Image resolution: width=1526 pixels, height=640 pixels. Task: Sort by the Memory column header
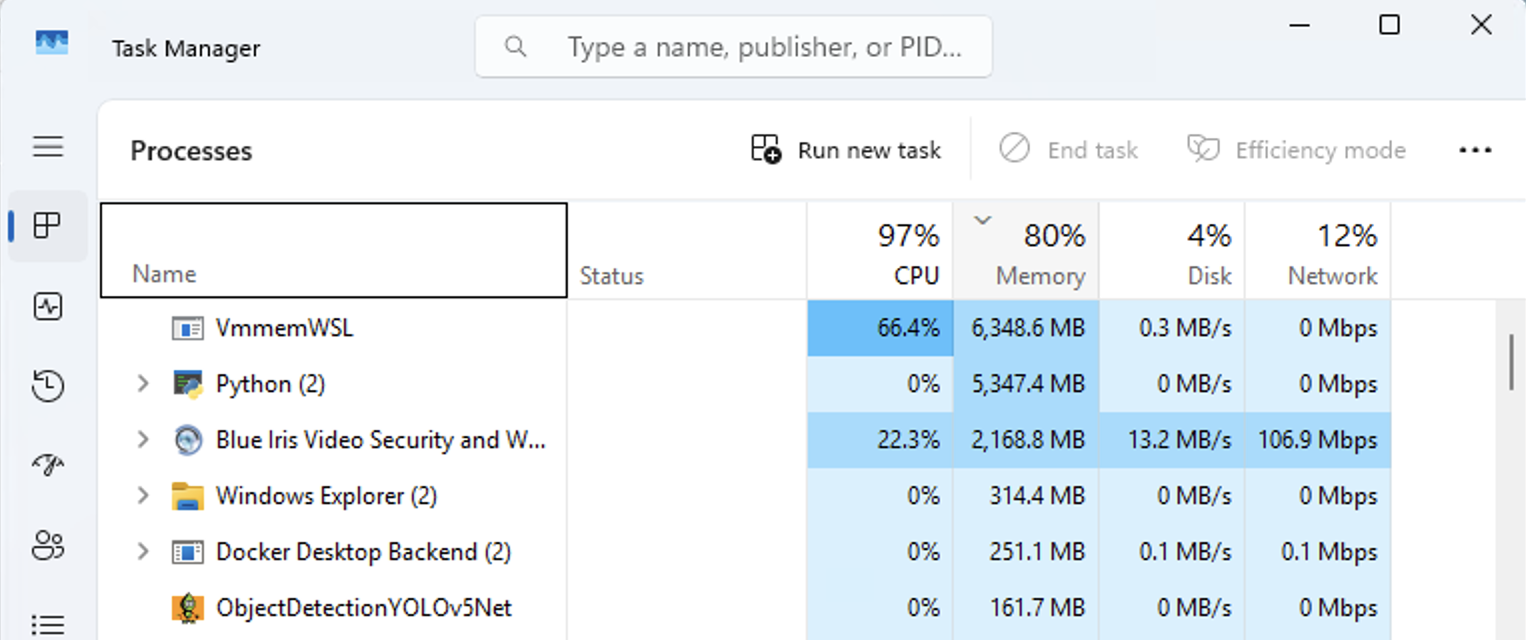[x=1026, y=250]
